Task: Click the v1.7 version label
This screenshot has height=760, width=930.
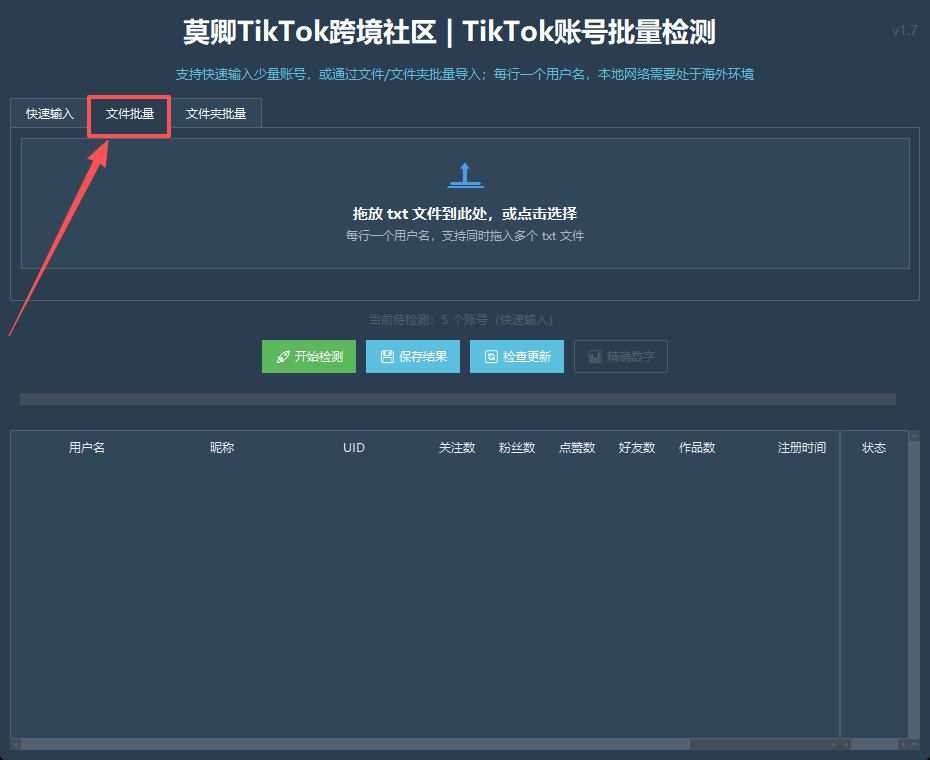Action: [904, 31]
